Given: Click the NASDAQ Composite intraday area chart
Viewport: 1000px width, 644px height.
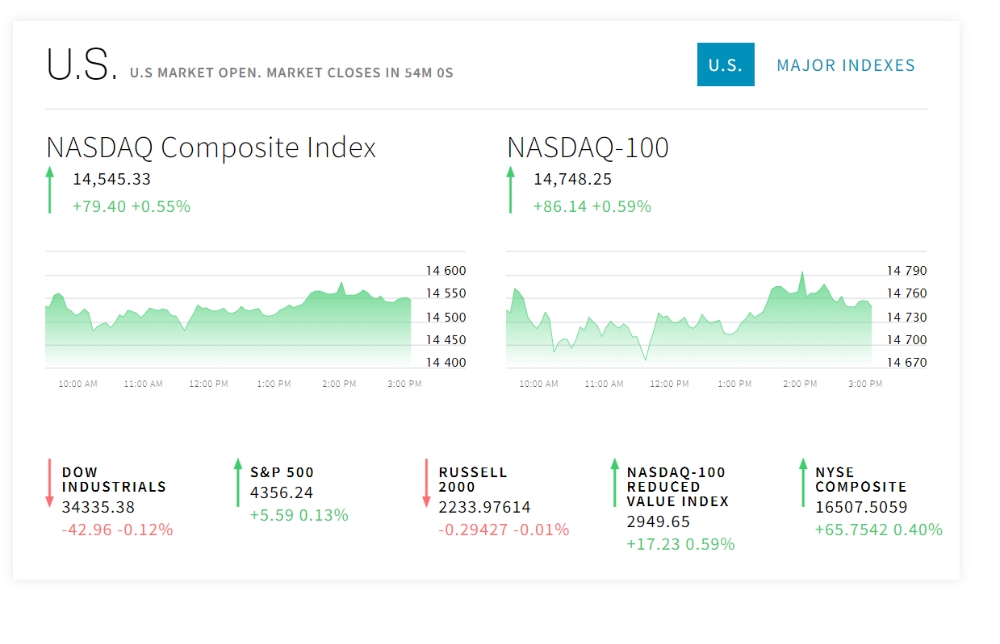Looking at the screenshot, I should pyautogui.click(x=228, y=325).
